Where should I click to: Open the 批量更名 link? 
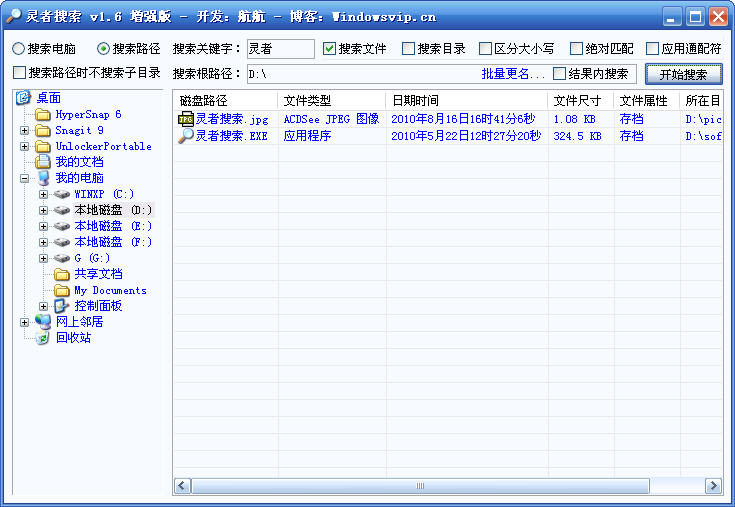coord(513,74)
